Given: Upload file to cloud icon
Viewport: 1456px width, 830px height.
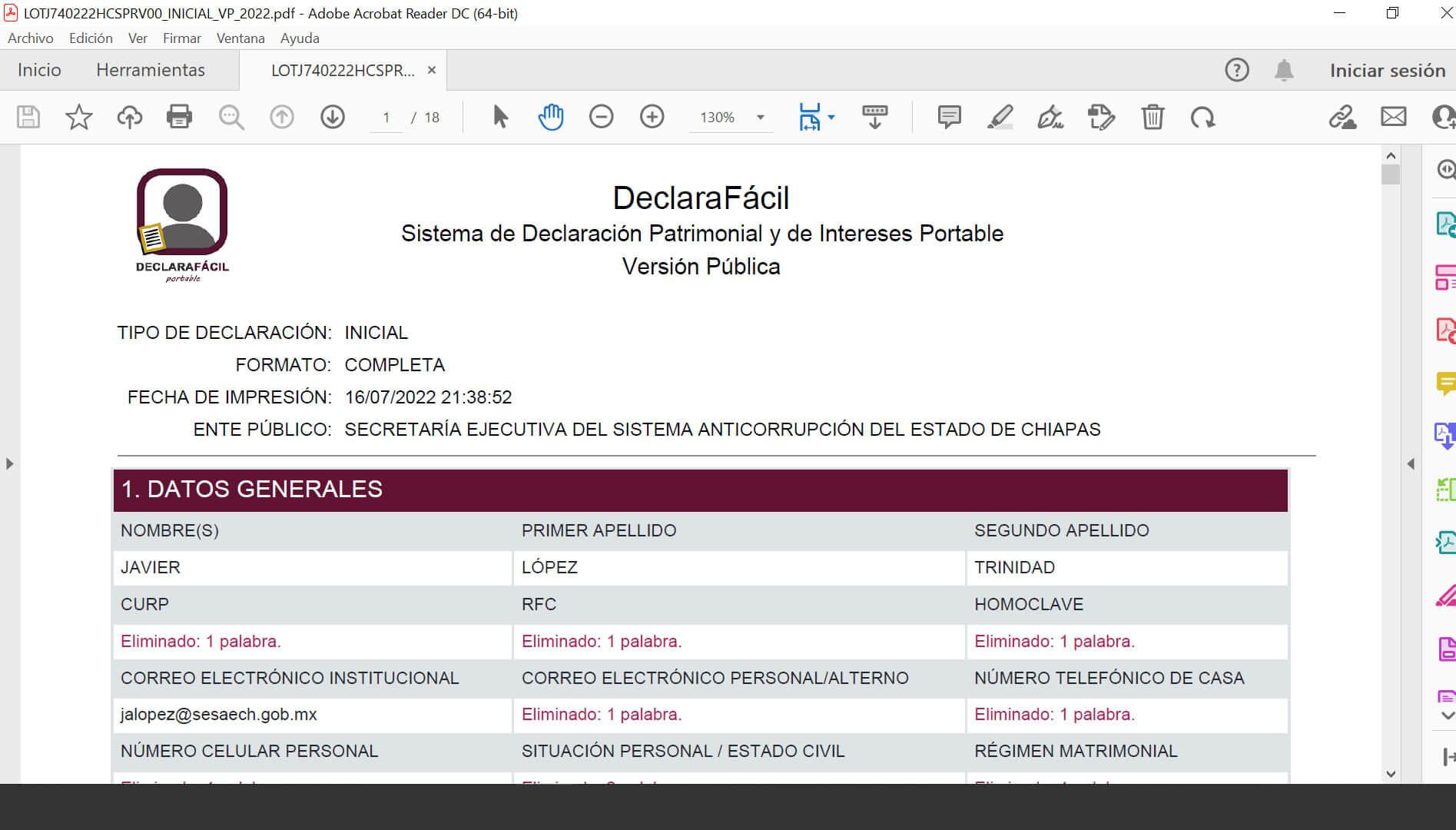Looking at the screenshot, I should tap(129, 117).
